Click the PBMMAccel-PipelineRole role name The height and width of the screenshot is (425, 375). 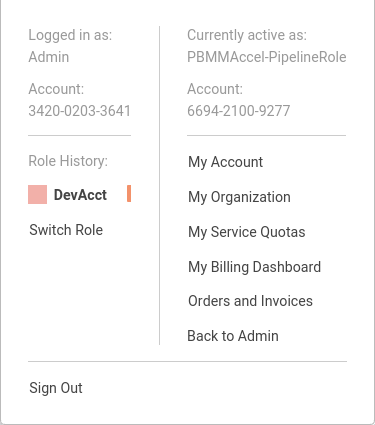[267, 57]
